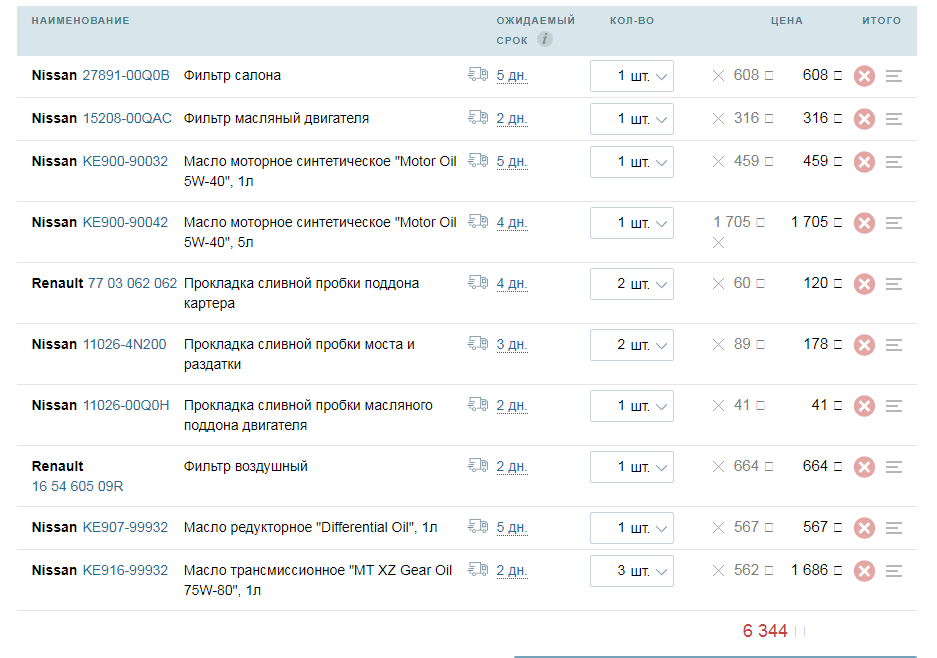Click the Итого column header

point(881,21)
